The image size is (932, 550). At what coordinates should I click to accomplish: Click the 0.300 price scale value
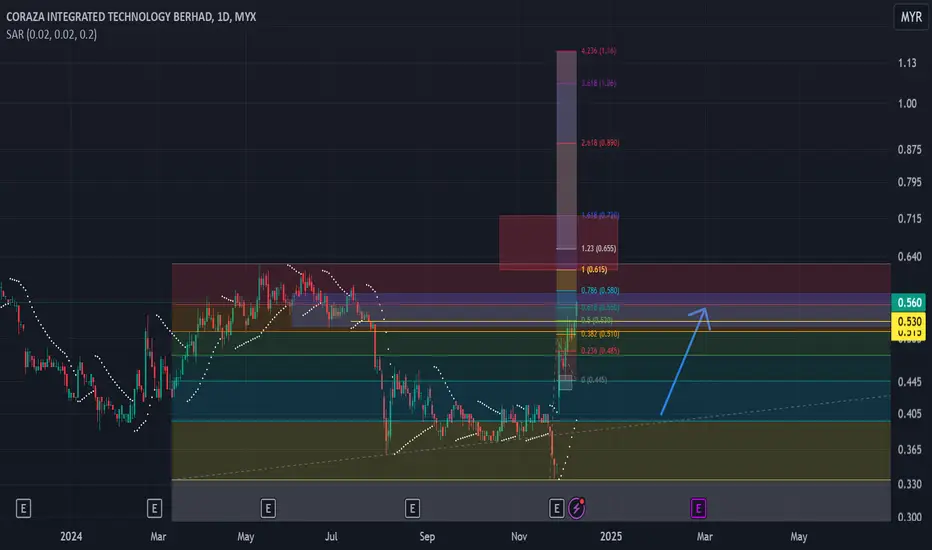click(x=909, y=517)
